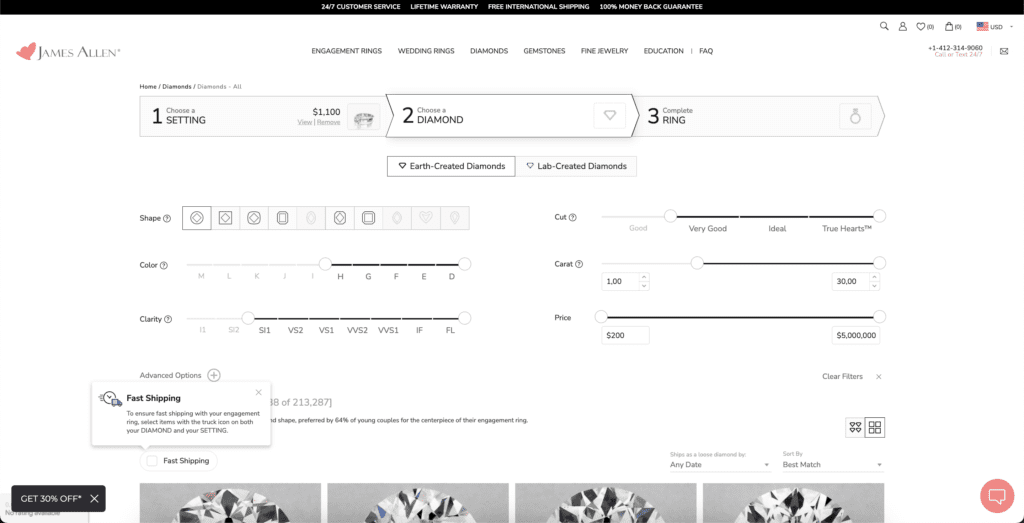The height and width of the screenshot is (523, 1024).
Task: Decrease minimum carat with down arrow
Action: [644, 286]
